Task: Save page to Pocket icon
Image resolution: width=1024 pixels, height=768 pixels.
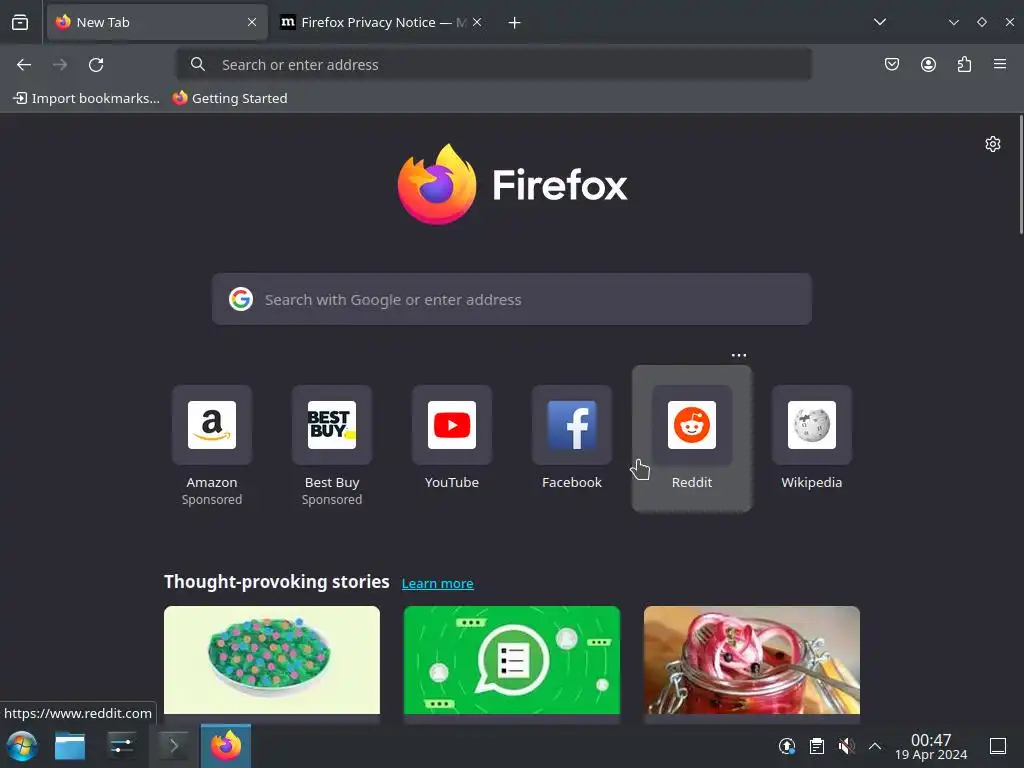Action: [x=891, y=64]
